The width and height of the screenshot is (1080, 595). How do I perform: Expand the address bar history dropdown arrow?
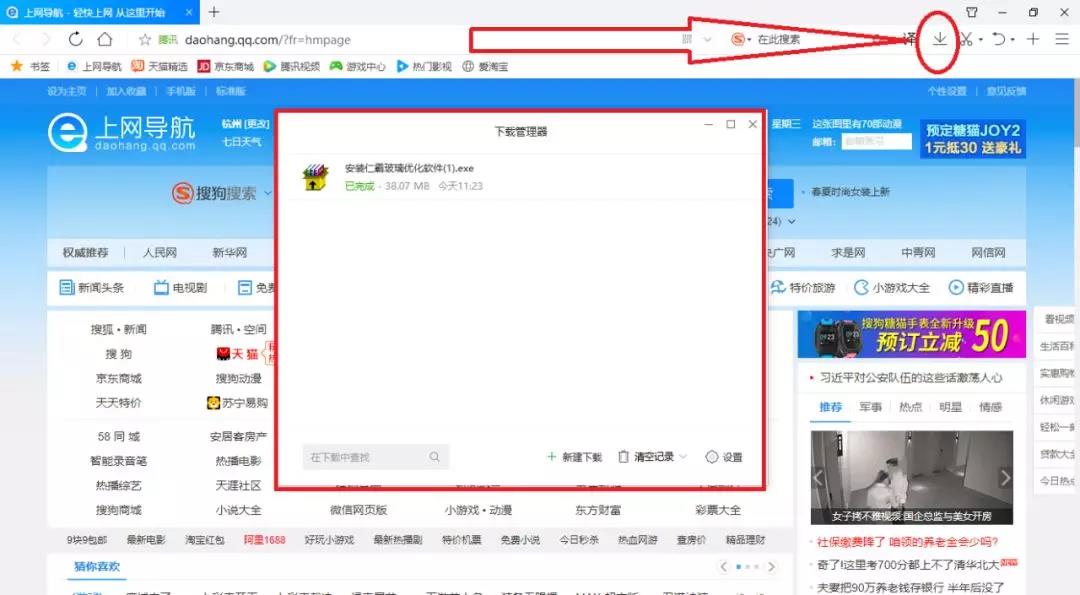point(707,40)
